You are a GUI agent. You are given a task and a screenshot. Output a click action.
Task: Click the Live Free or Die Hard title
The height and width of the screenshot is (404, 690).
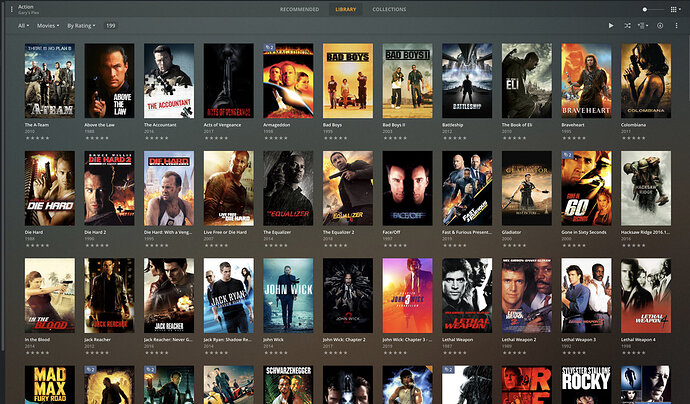(225, 232)
